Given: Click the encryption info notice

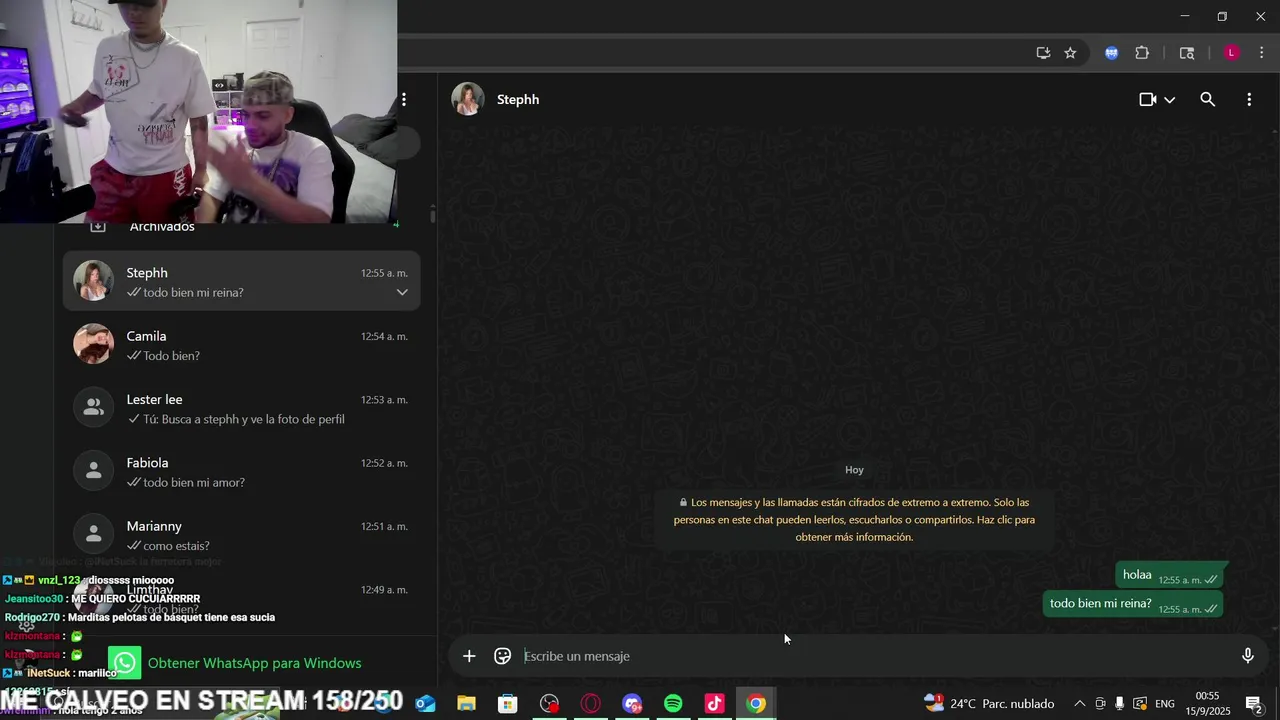Looking at the screenshot, I should point(854,520).
